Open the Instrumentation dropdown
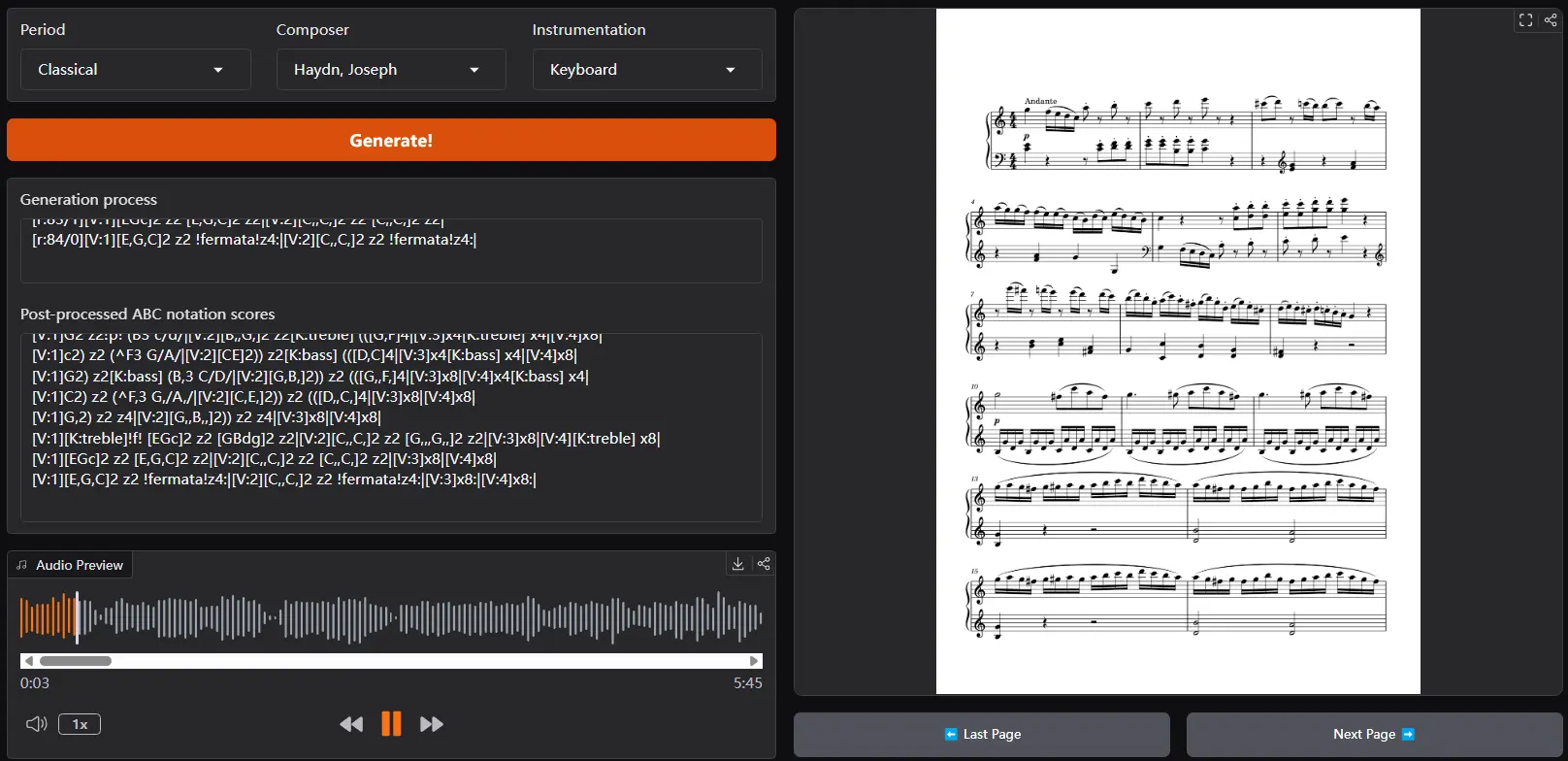This screenshot has height=761, width=1568. (x=647, y=70)
